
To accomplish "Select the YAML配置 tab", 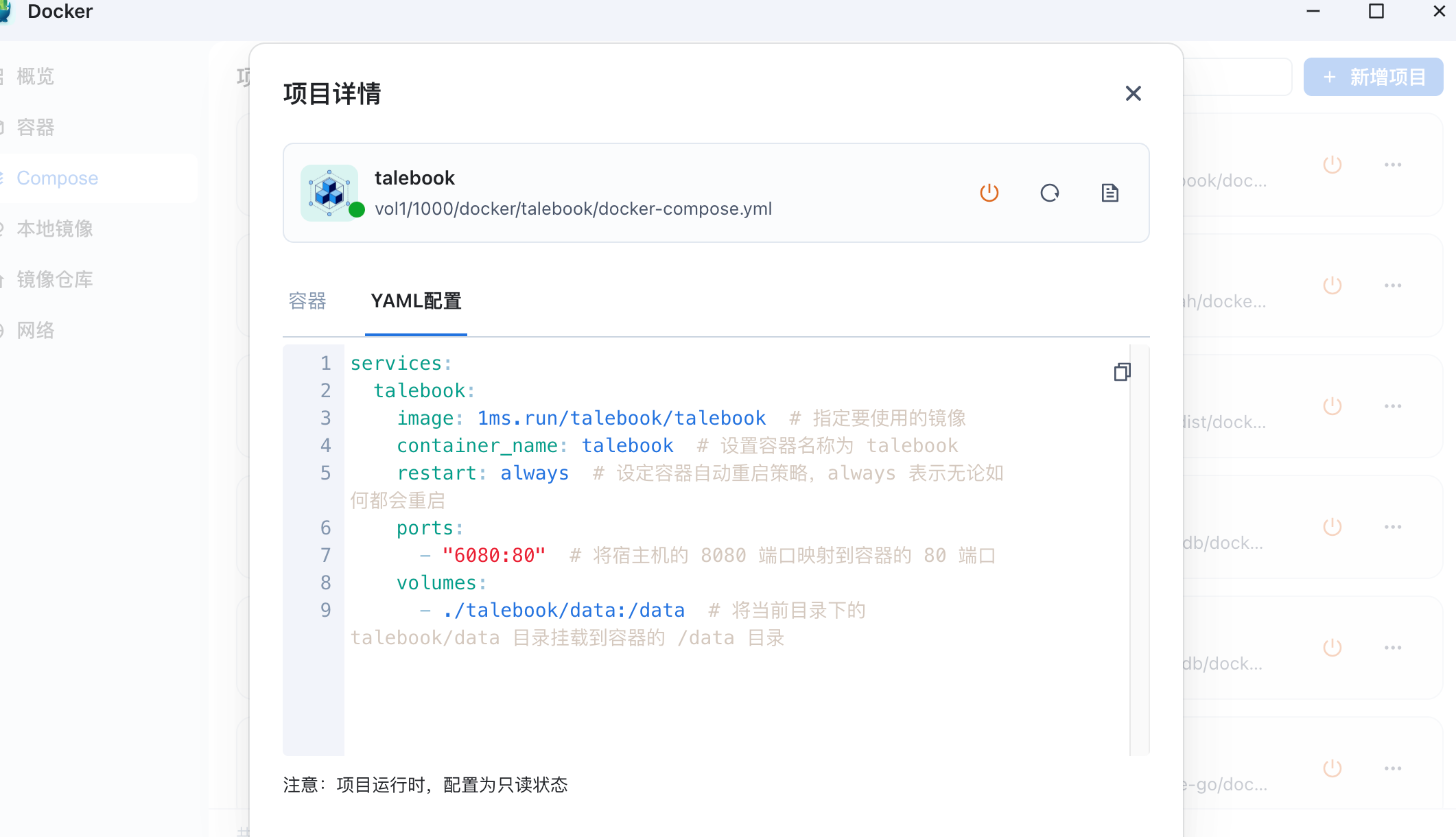I will point(416,301).
